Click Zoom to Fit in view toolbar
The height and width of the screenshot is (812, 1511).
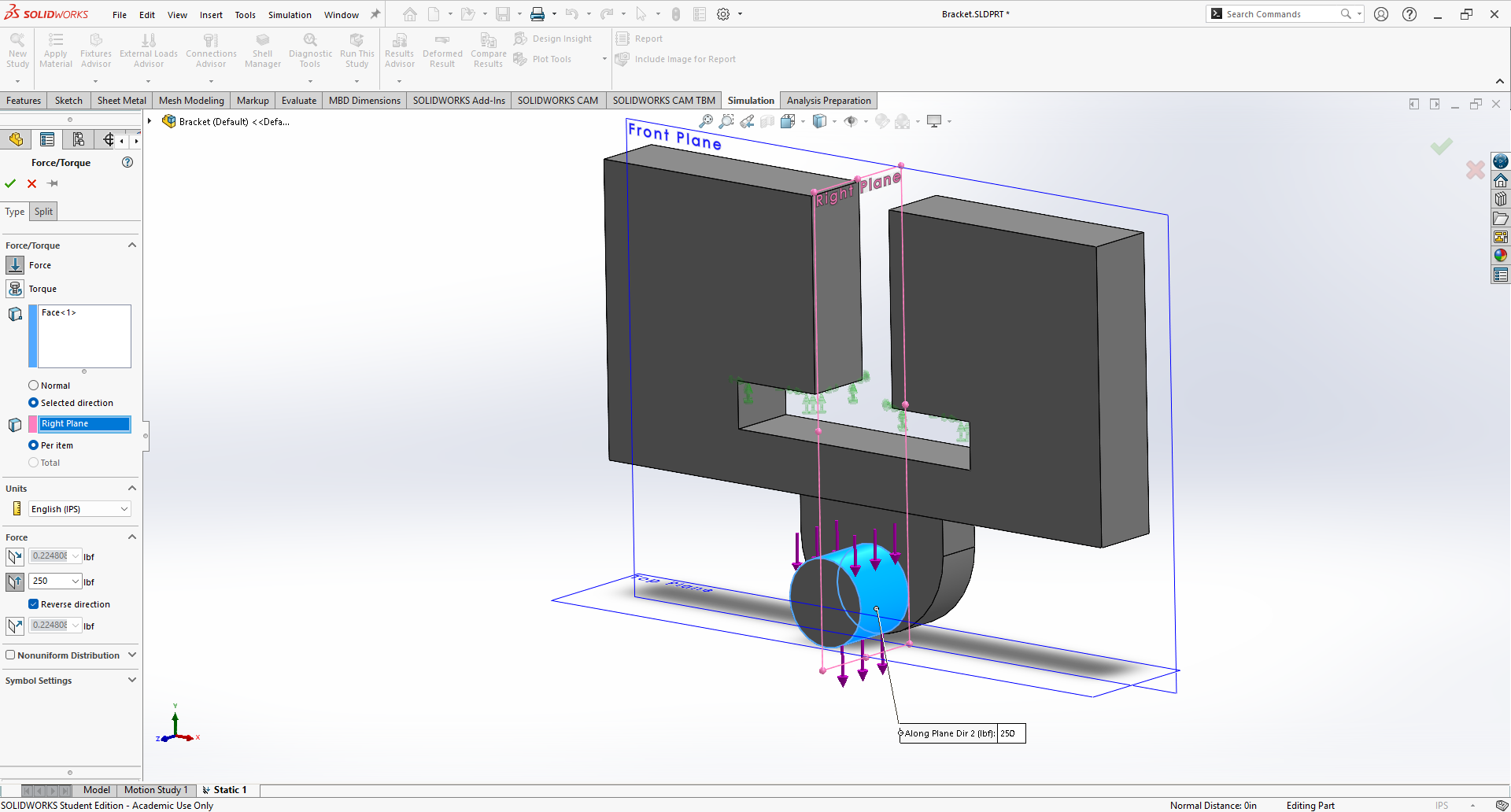tap(706, 121)
